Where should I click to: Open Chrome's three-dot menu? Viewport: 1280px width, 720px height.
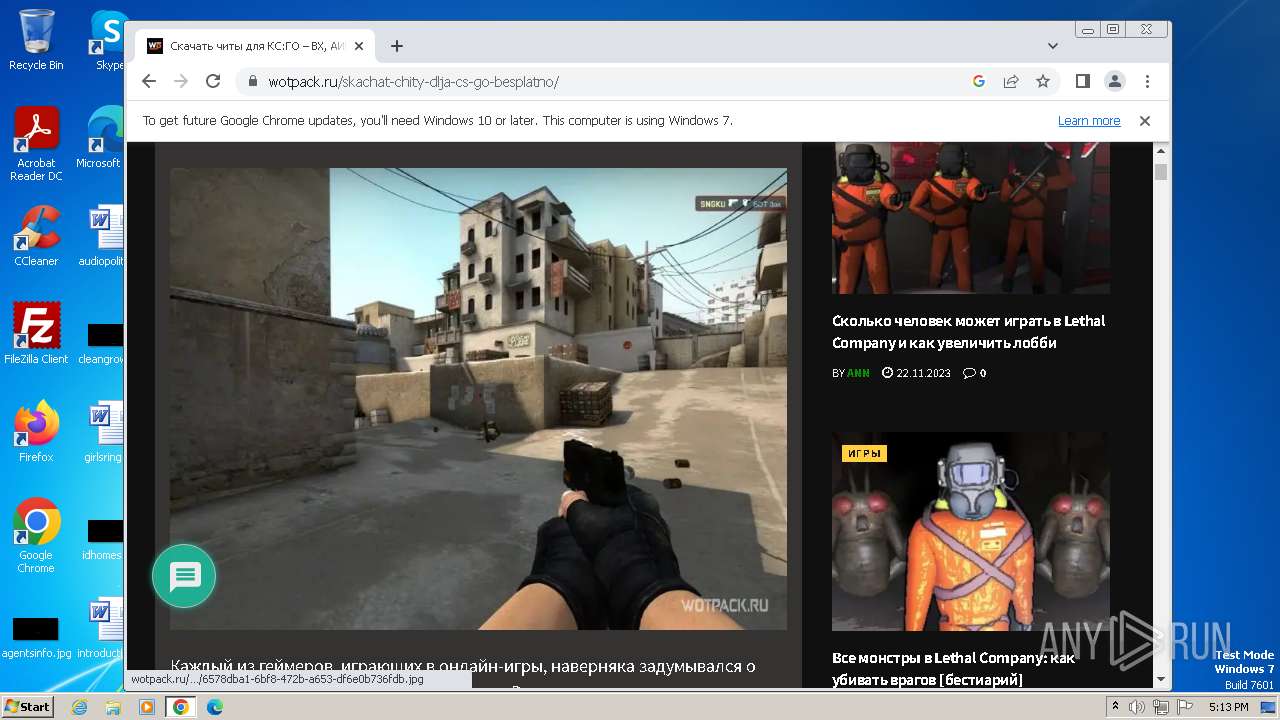(x=1147, y=81)
